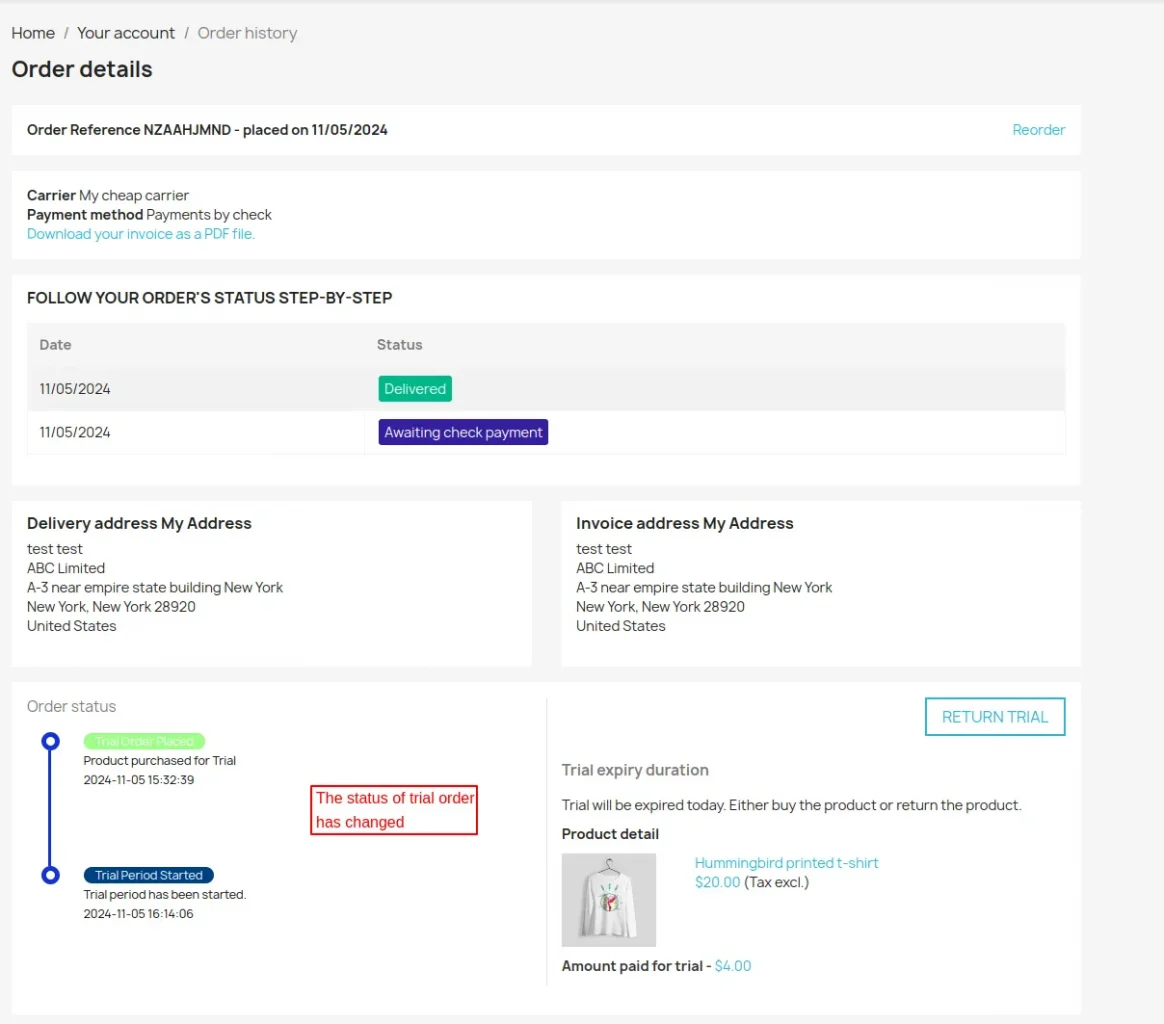Click the $4.00 trial amount paid
Screen dimensions: 1164x1024
tap(732, 966)
